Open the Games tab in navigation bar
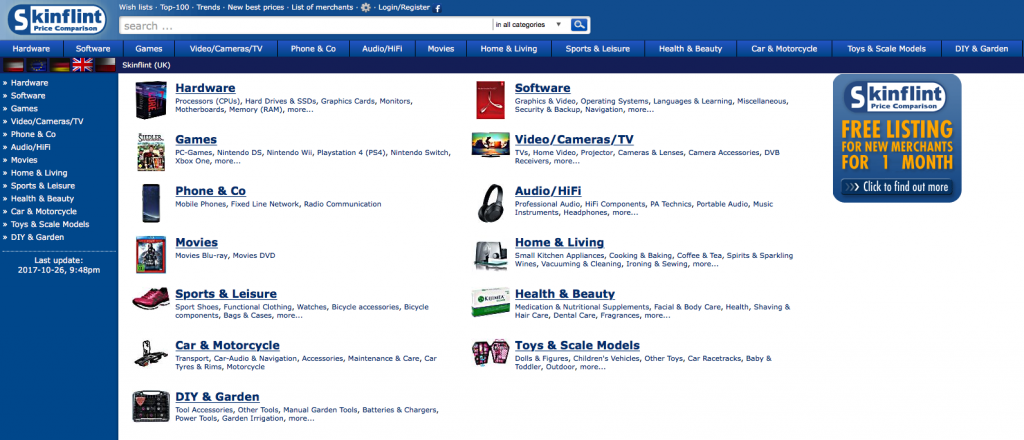1024x440 pixels. click(149, 49)
